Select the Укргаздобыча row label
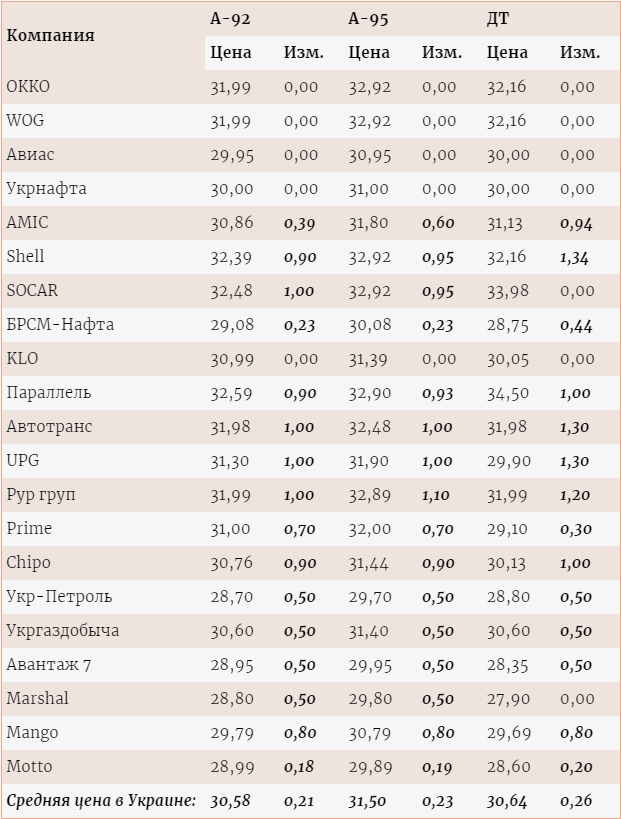Viewport: 621px width, 819px height. click(x=62, y=631)
